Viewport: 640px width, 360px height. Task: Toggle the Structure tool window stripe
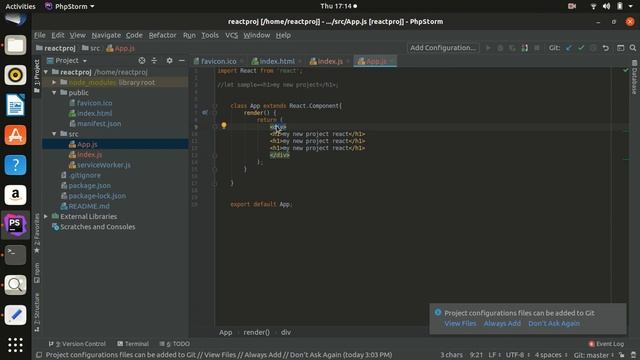(37, 312)
